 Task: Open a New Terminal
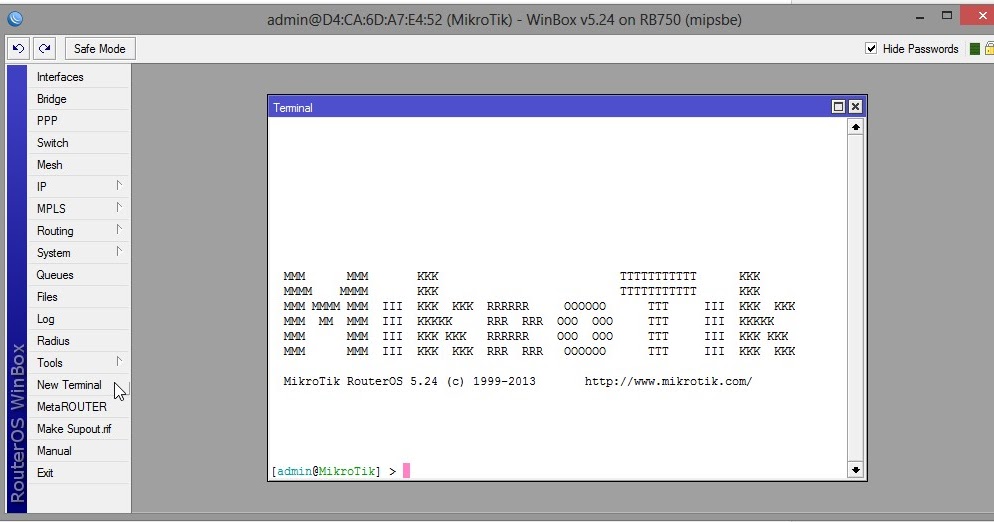pyautogui.click(x=79, y=385)
